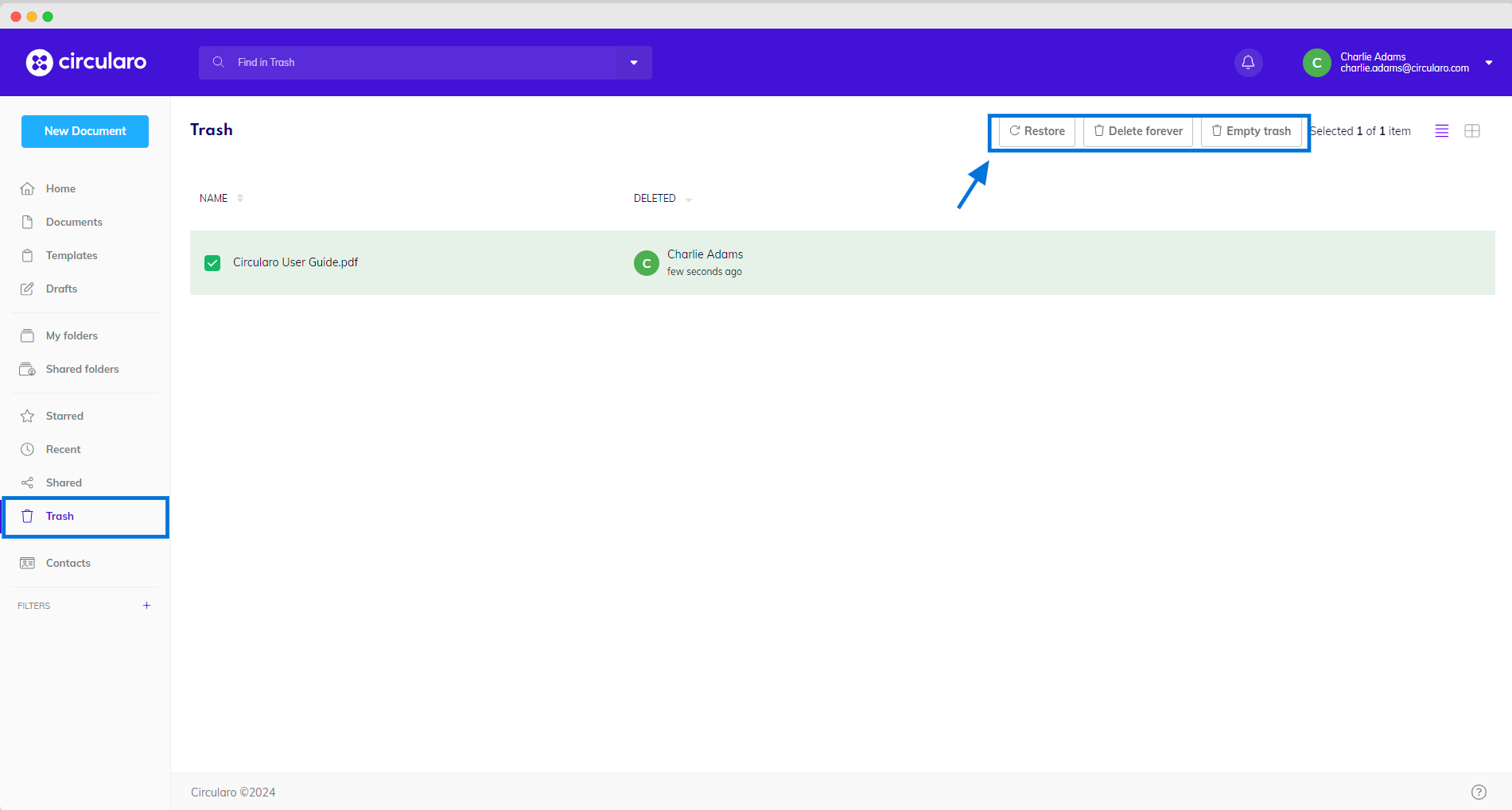Click the Circularo logo
Viewport: 1512px width, 810px height.
click(86, 62)
